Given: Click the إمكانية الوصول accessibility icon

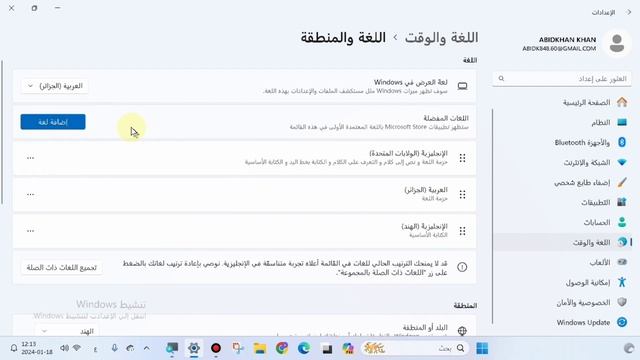Looking at the screenshot, I should click(x=622, y=282).
